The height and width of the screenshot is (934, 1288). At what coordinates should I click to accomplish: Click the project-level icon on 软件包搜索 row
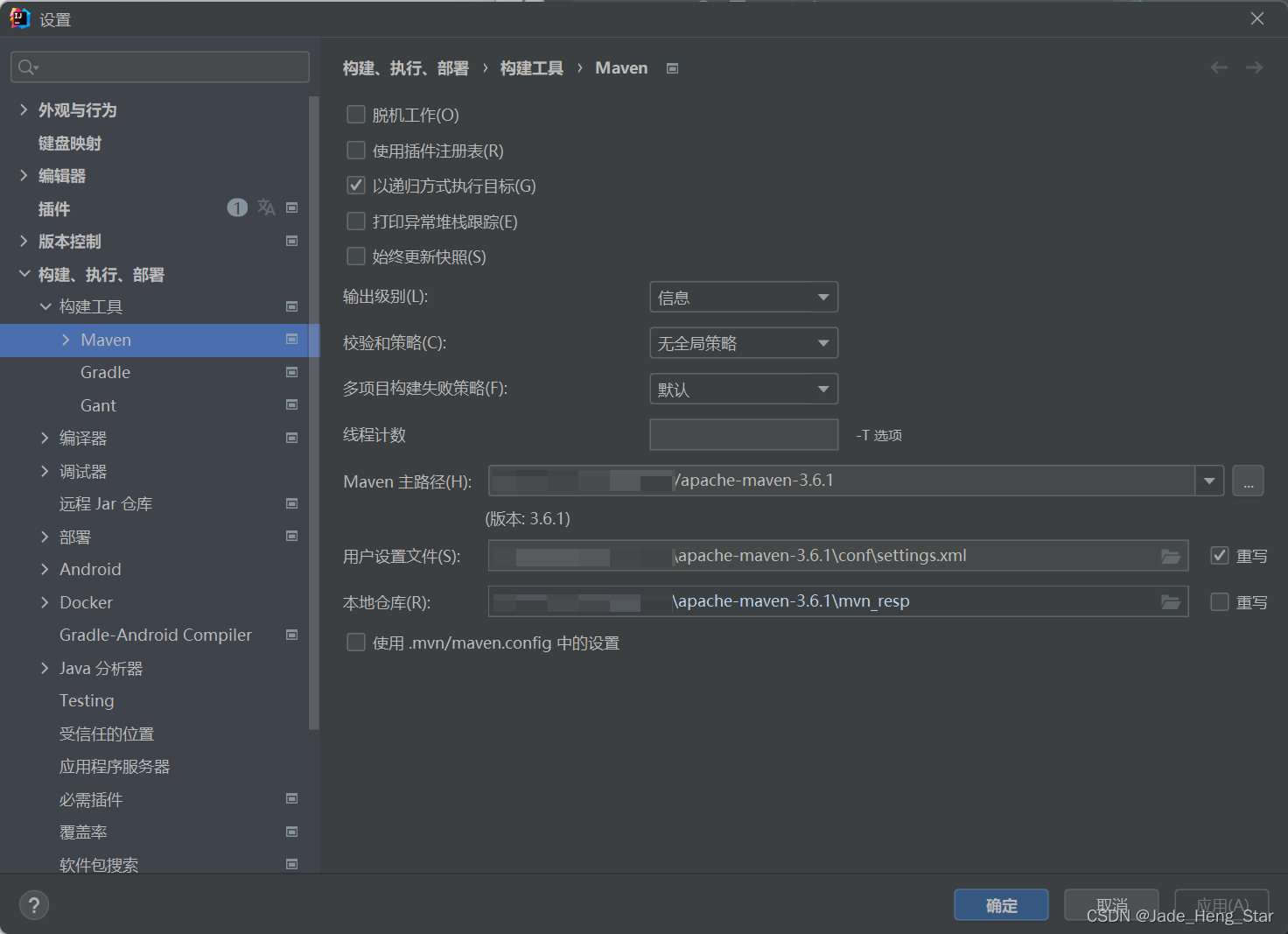(292, 864)
